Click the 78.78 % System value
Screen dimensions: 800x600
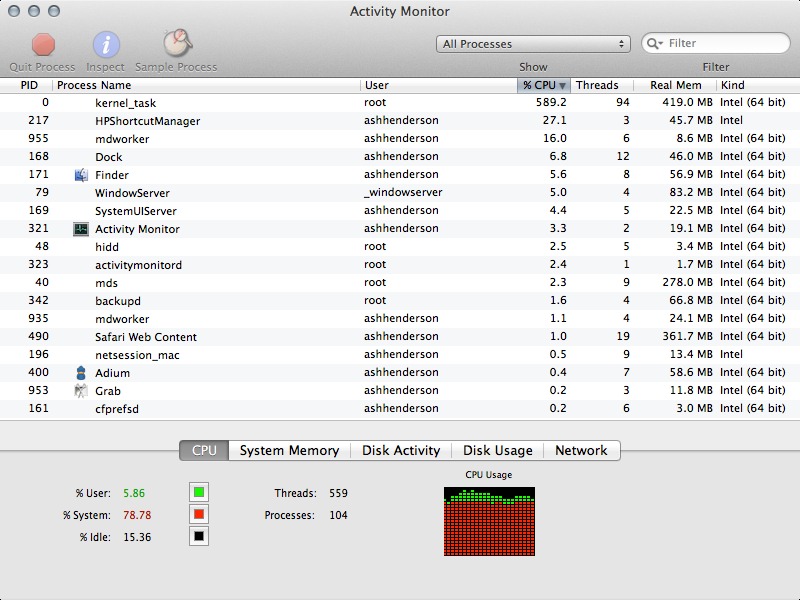click(137, 515)
